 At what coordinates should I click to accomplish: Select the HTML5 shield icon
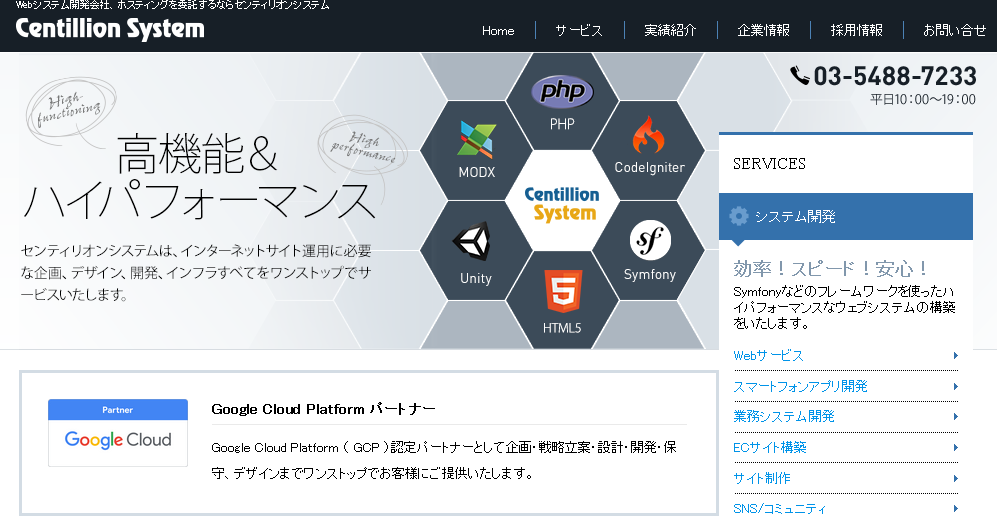(563, 291)
